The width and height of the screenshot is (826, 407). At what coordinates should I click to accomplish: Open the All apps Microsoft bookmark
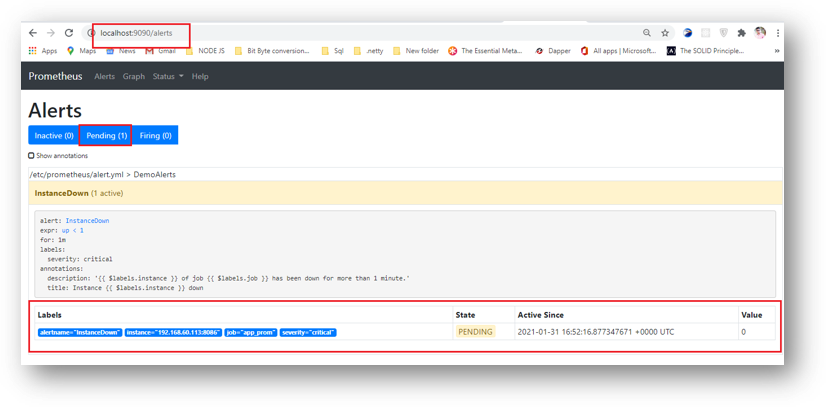point(619,51)
